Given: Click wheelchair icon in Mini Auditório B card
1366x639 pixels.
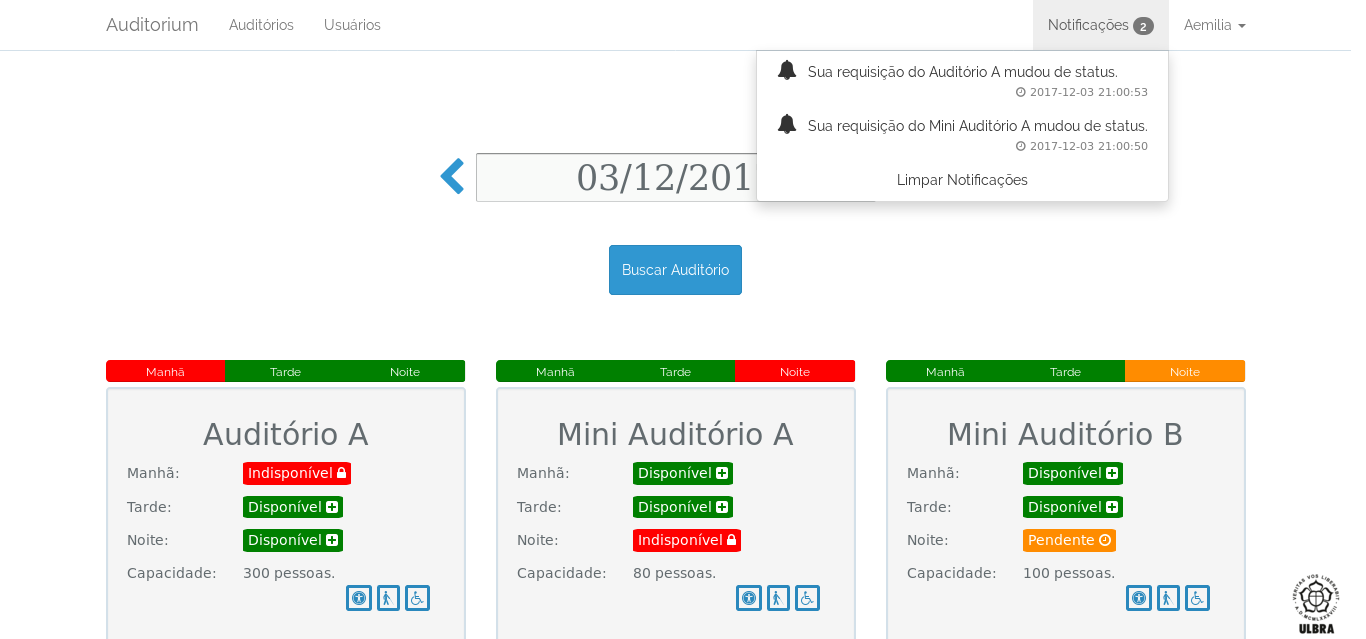Looking at the screenshot, I should (1197, 598).
